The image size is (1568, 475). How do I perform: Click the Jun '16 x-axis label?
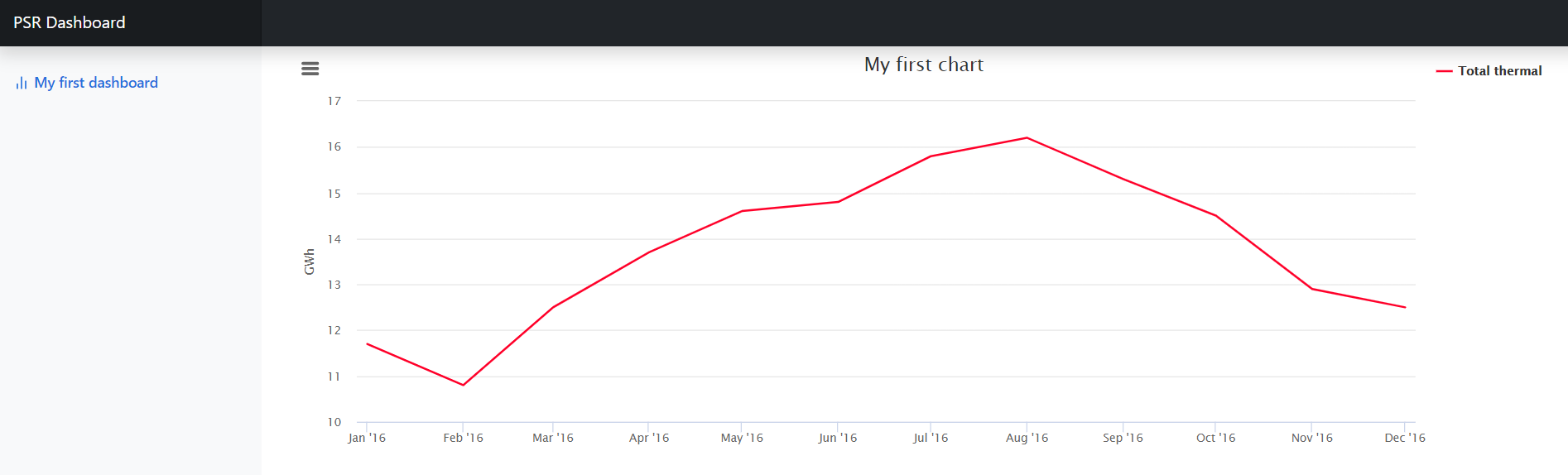(838, 438)
